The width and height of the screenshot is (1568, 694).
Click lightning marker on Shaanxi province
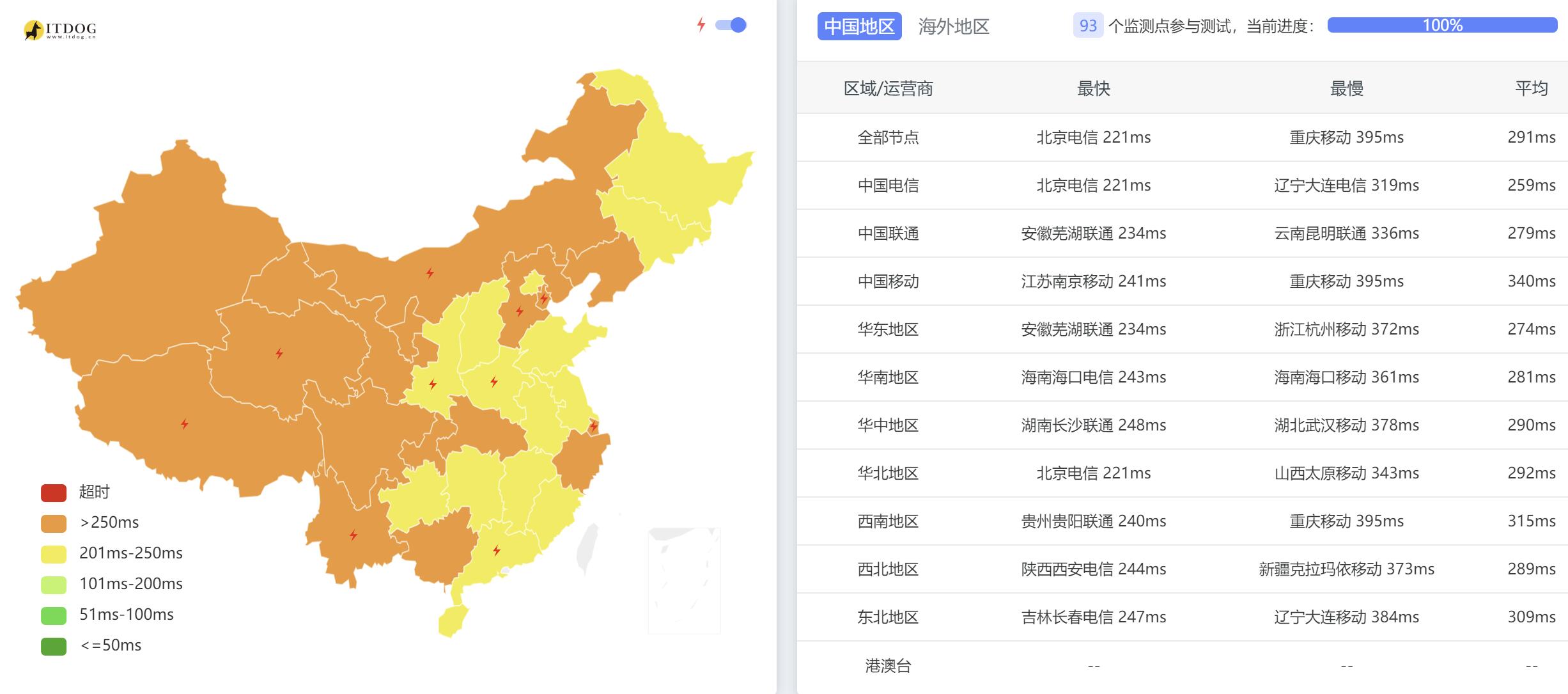[433, 384]
